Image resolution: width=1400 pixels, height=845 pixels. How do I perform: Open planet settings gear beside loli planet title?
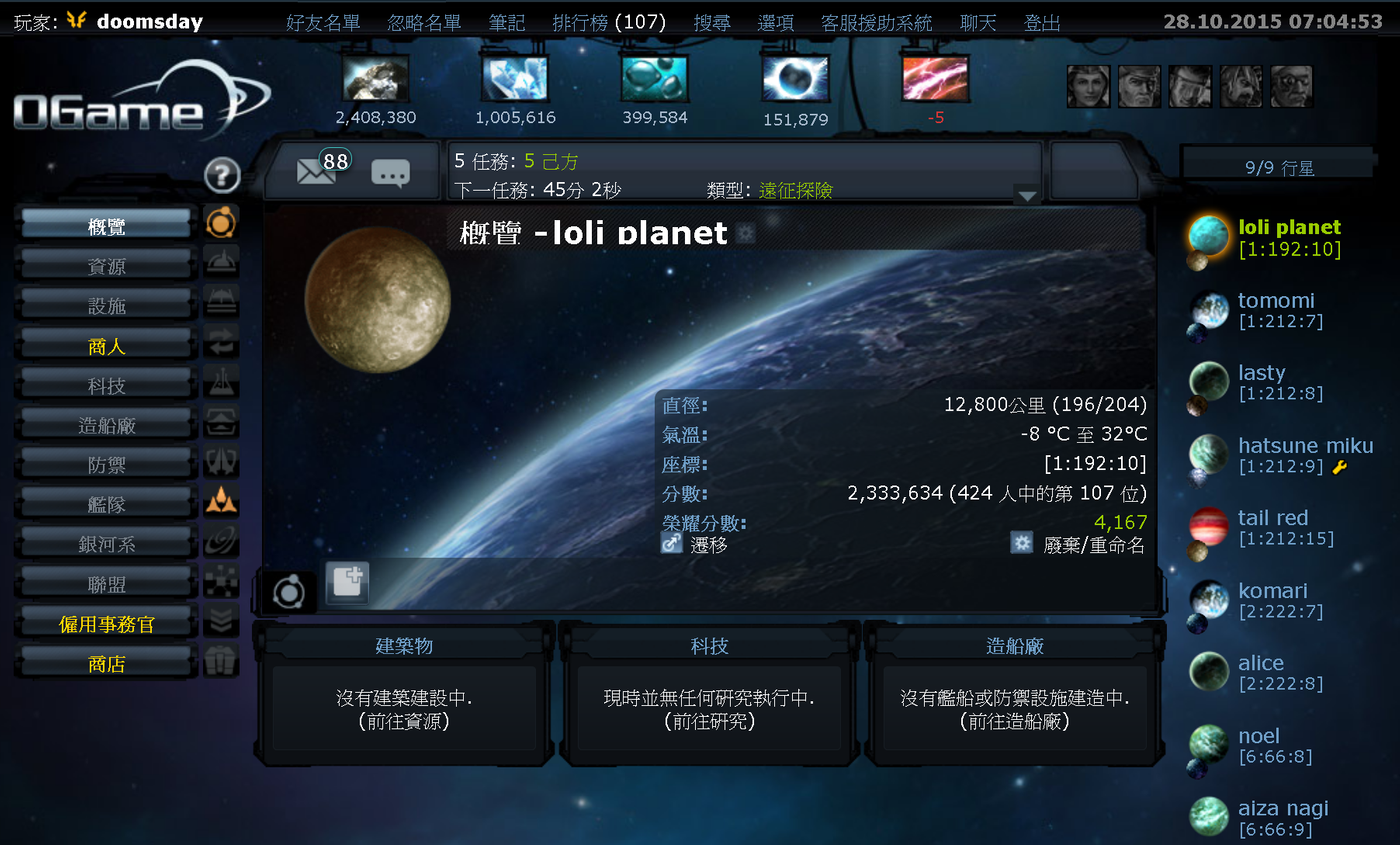(x=745, y=233)
